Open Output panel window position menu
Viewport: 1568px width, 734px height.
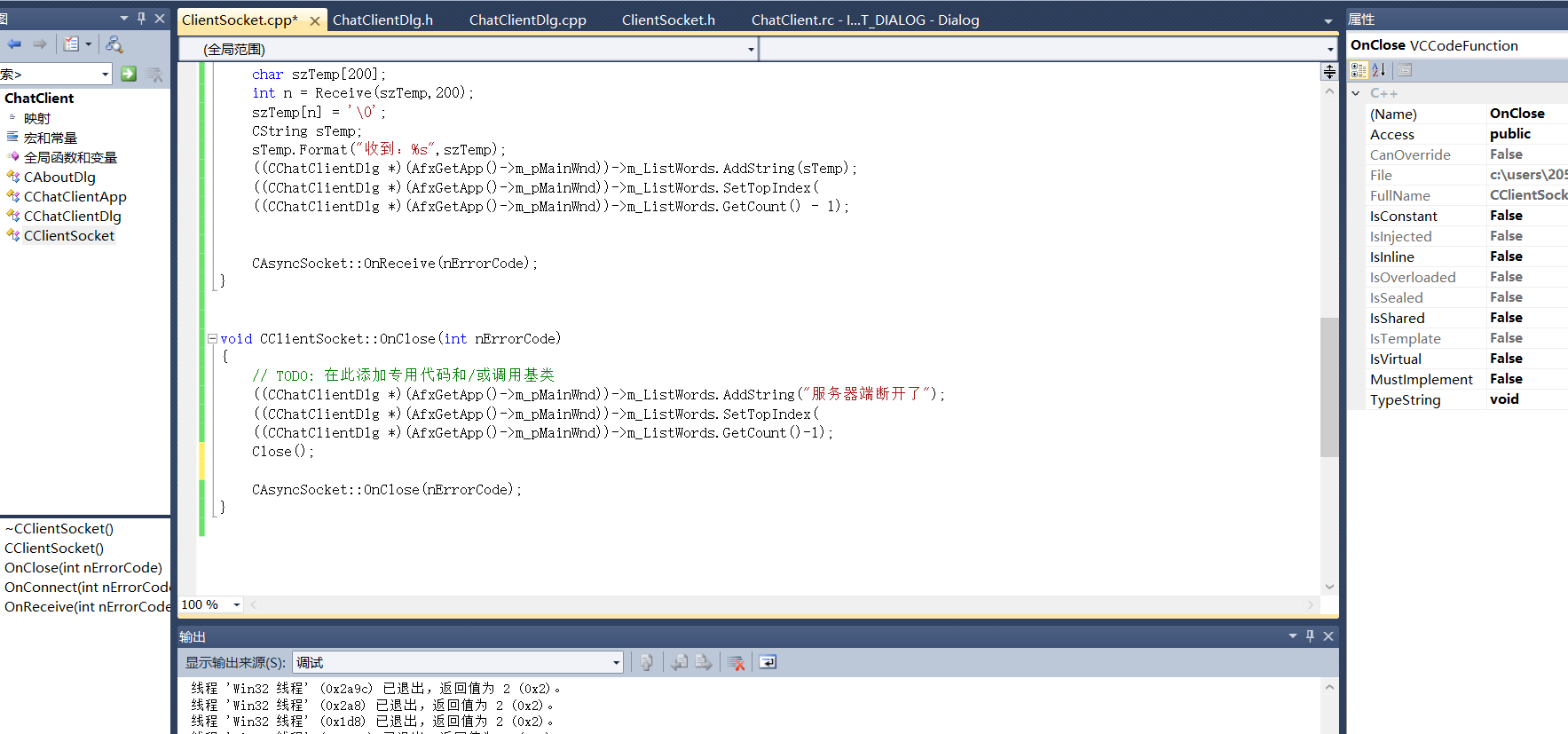click(x=1293, y=636)
